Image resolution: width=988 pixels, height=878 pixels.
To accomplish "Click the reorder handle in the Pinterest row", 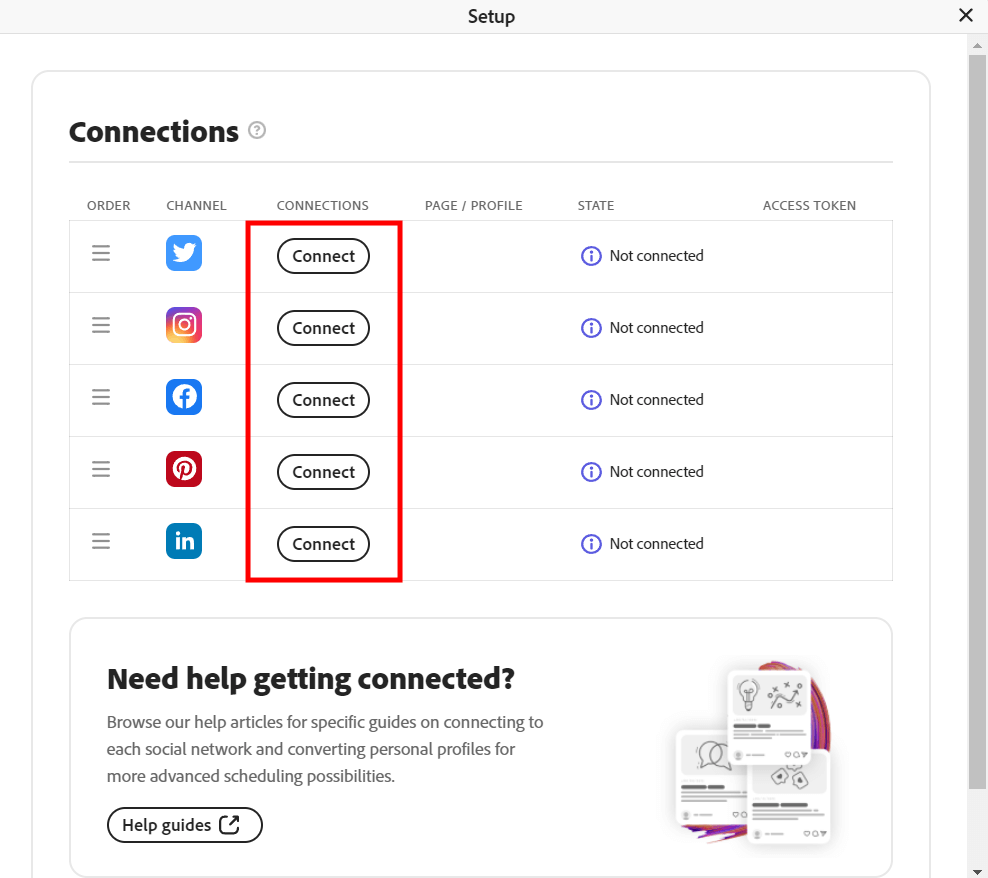I will 101,469.
